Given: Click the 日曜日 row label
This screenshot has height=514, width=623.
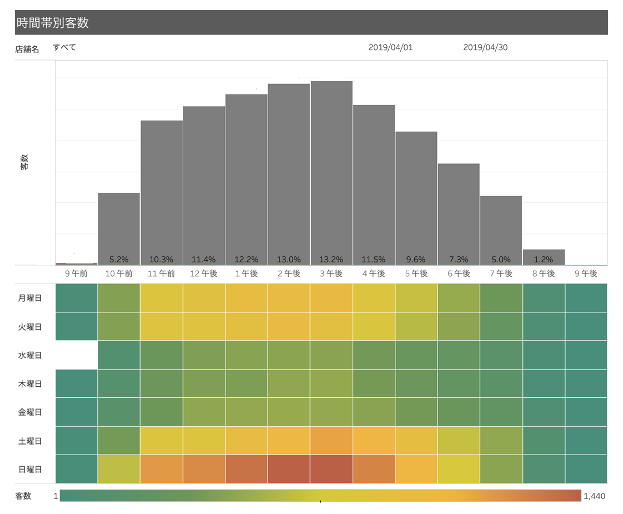Looking at the screenshot, I should (29, 470).
